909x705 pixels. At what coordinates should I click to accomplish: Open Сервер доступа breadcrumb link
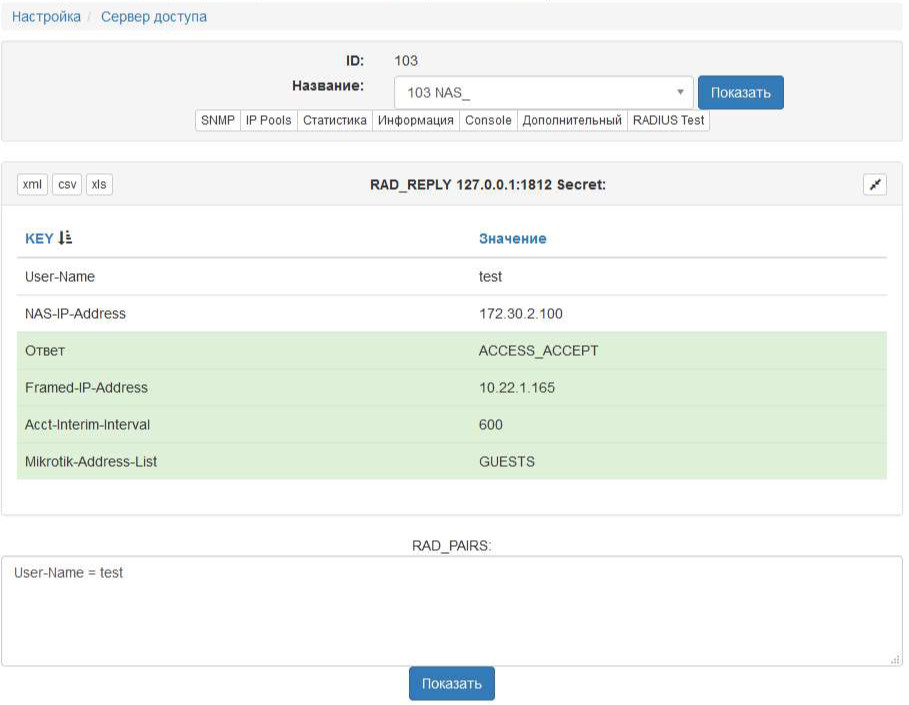pyautogui.click(x=154, y=17)
